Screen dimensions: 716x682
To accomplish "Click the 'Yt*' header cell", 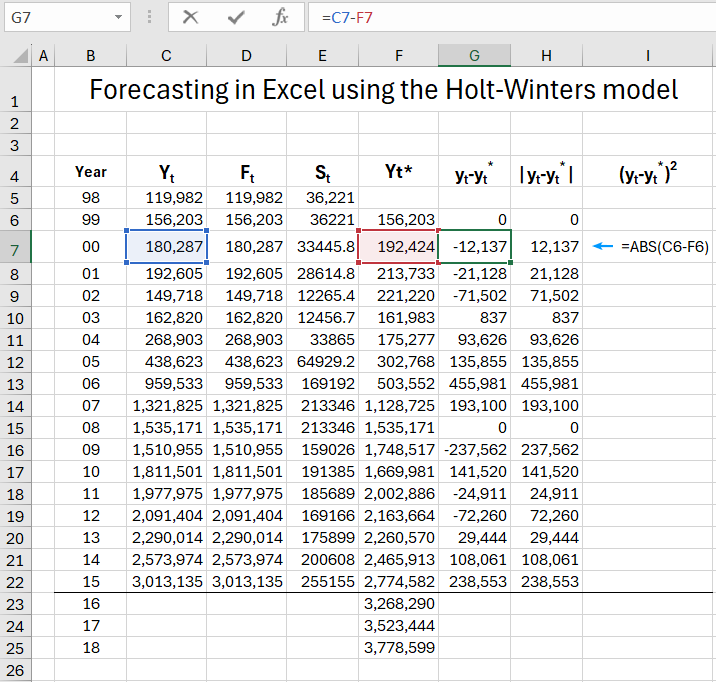I will (399, 172).
